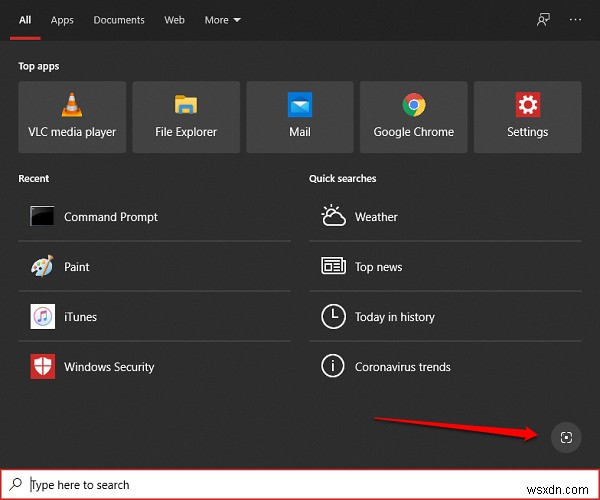Click the Windows Security shield icon
The image size is (600, 500).
point(42,366)
